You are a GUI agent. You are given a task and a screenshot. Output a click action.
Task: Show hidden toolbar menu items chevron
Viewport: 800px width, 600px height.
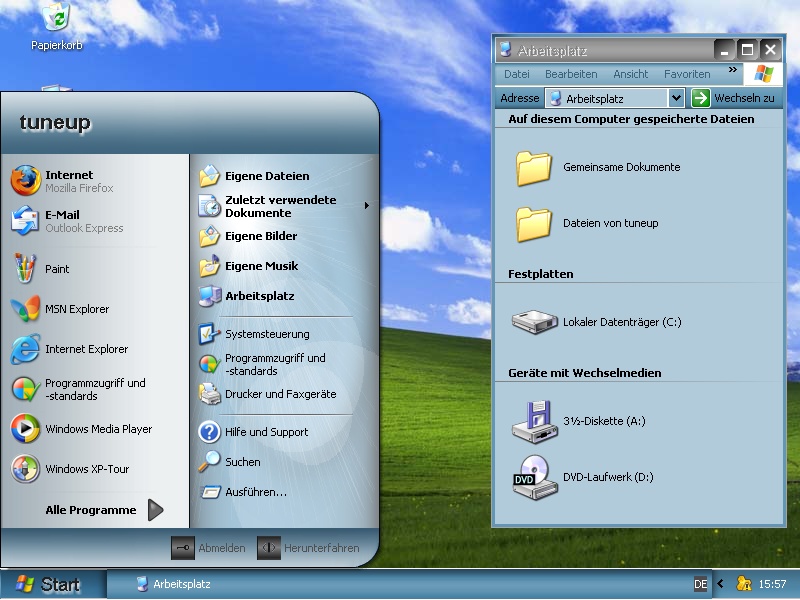(x=733, y=72)
